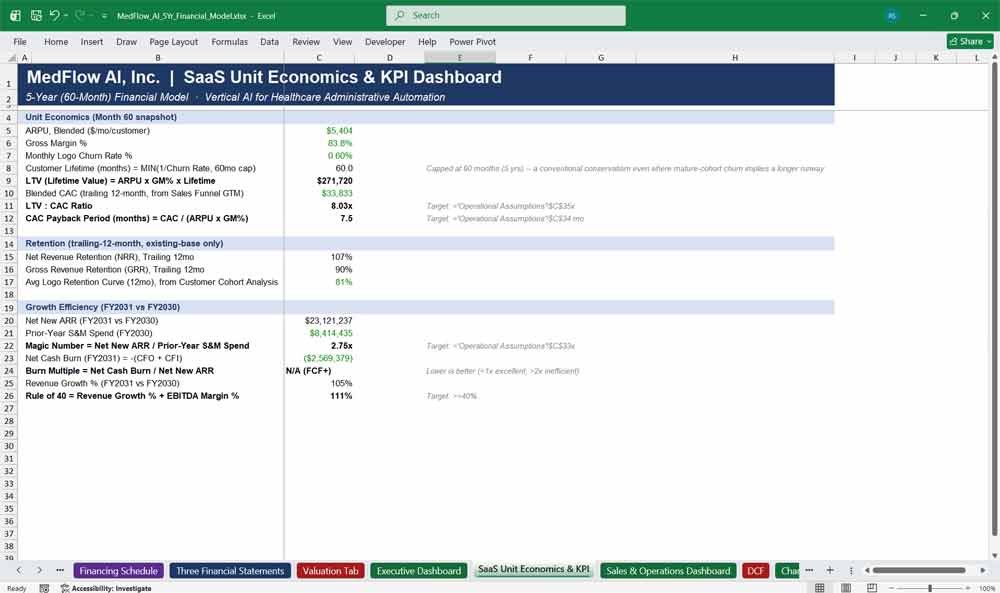The width and height of the screenshot is (1000, 593).
Task: Click the zoom slider handle
Action: click(x=930, y=588)
